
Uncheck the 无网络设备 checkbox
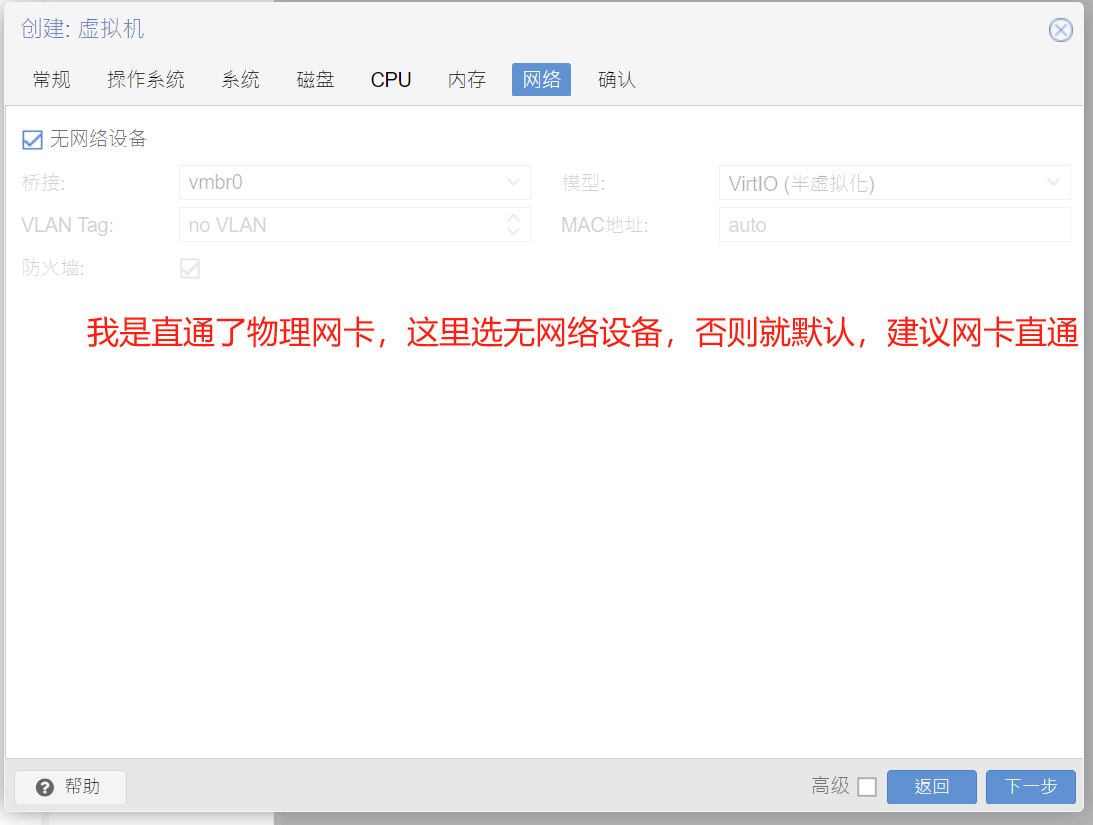33,140
